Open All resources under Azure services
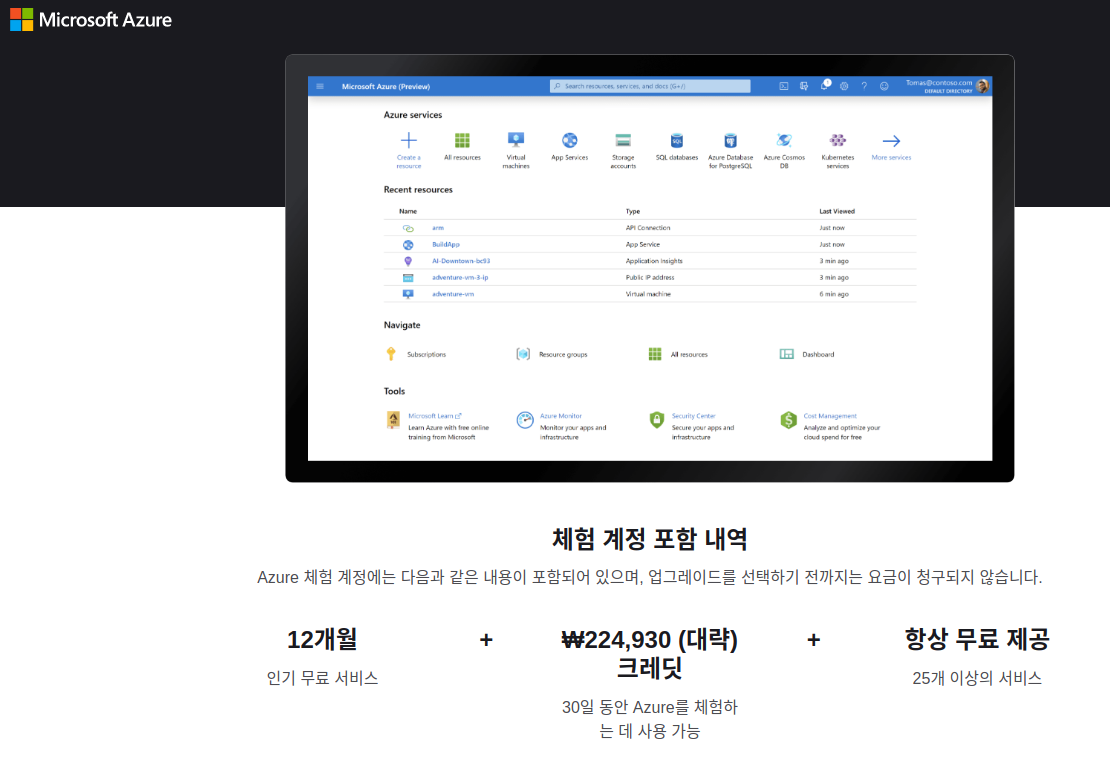This screenshot has width=1110, height=784. [462, 140]
